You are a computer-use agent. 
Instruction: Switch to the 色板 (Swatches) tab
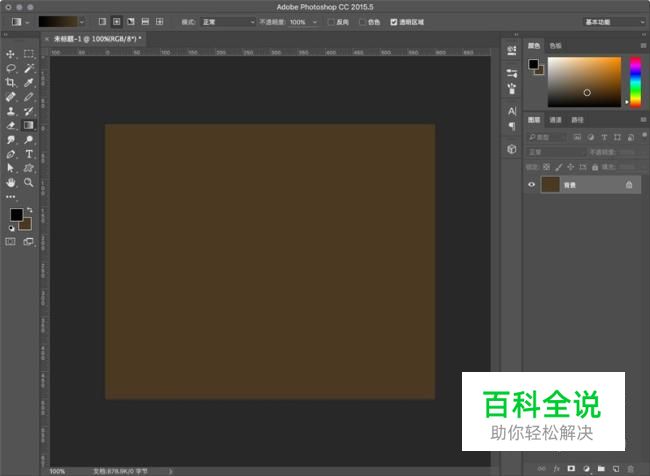coord(554,45)
